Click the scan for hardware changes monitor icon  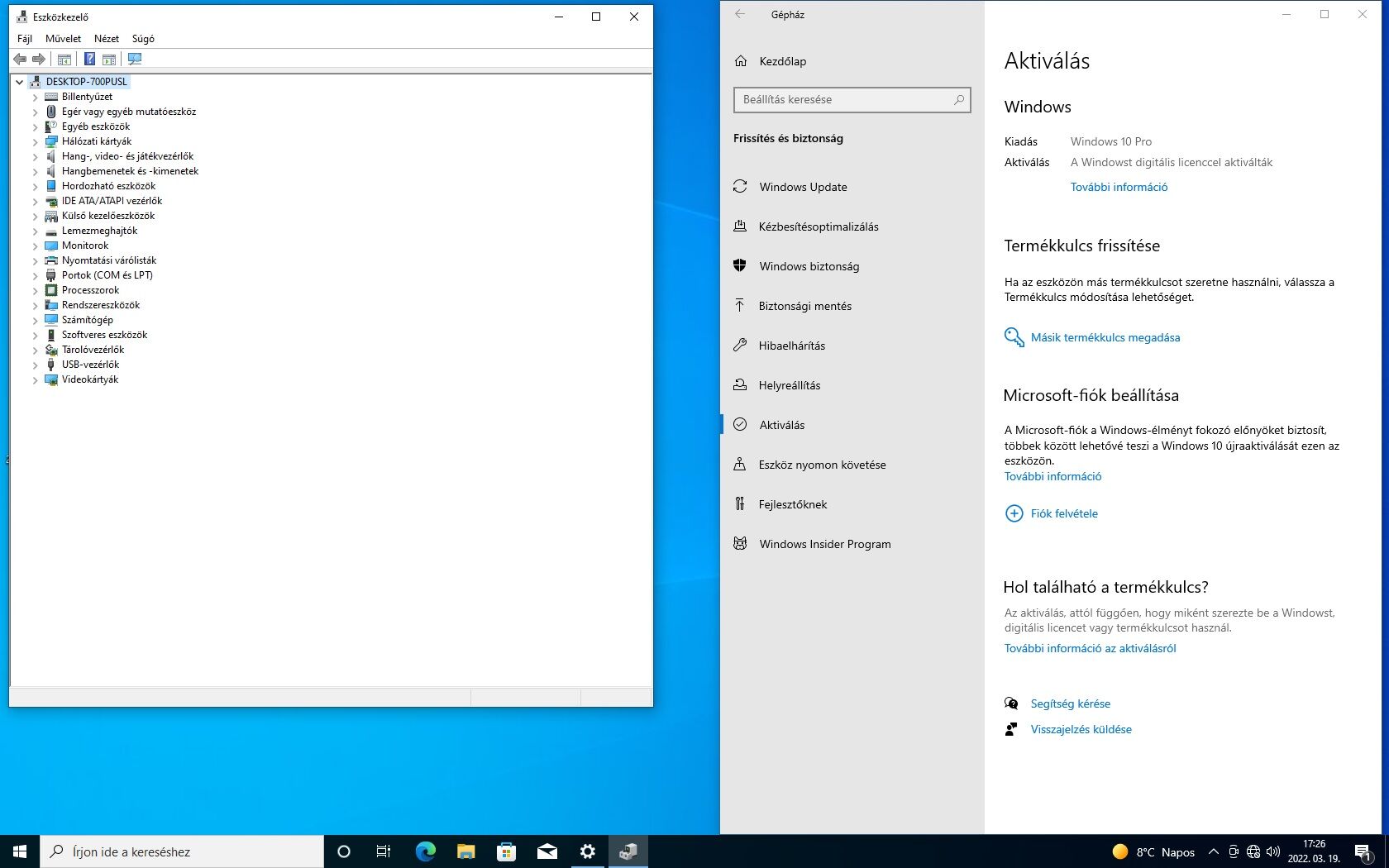pos(135,59)
